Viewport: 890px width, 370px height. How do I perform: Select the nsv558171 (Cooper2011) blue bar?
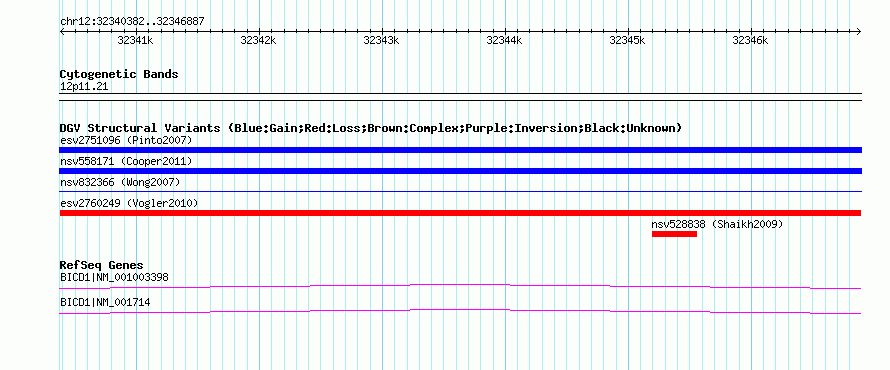(x=460, y=171)
